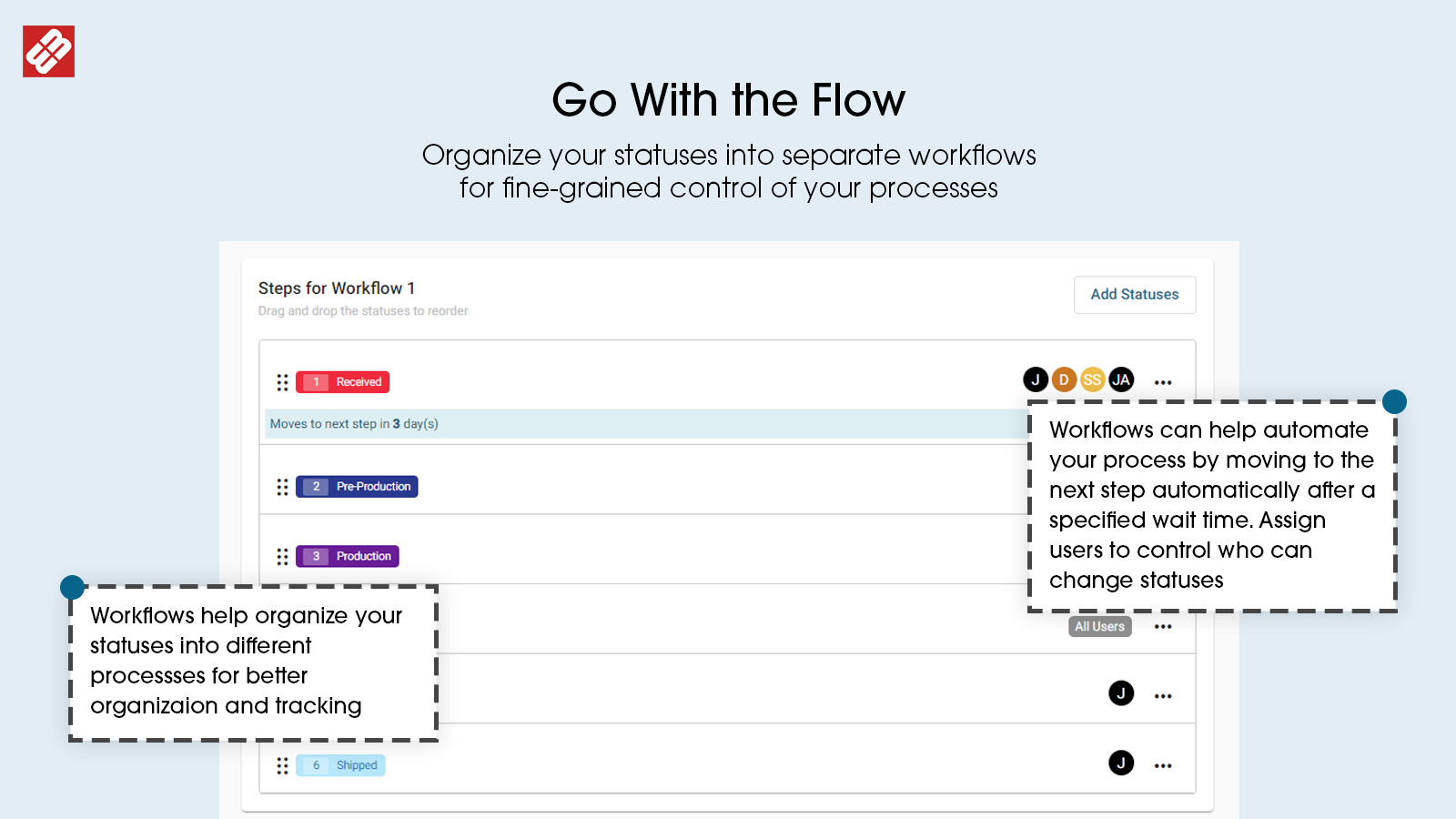Open the ellipsis menu on the Shipped row
Screen dimensions: 1456x819
[1163, 765]
